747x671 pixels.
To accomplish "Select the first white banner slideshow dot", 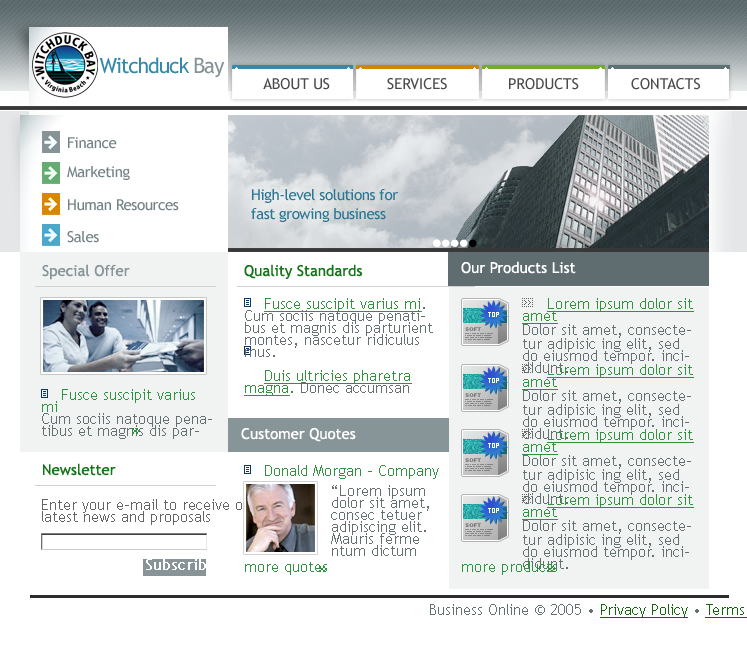I will click(437, 243).
